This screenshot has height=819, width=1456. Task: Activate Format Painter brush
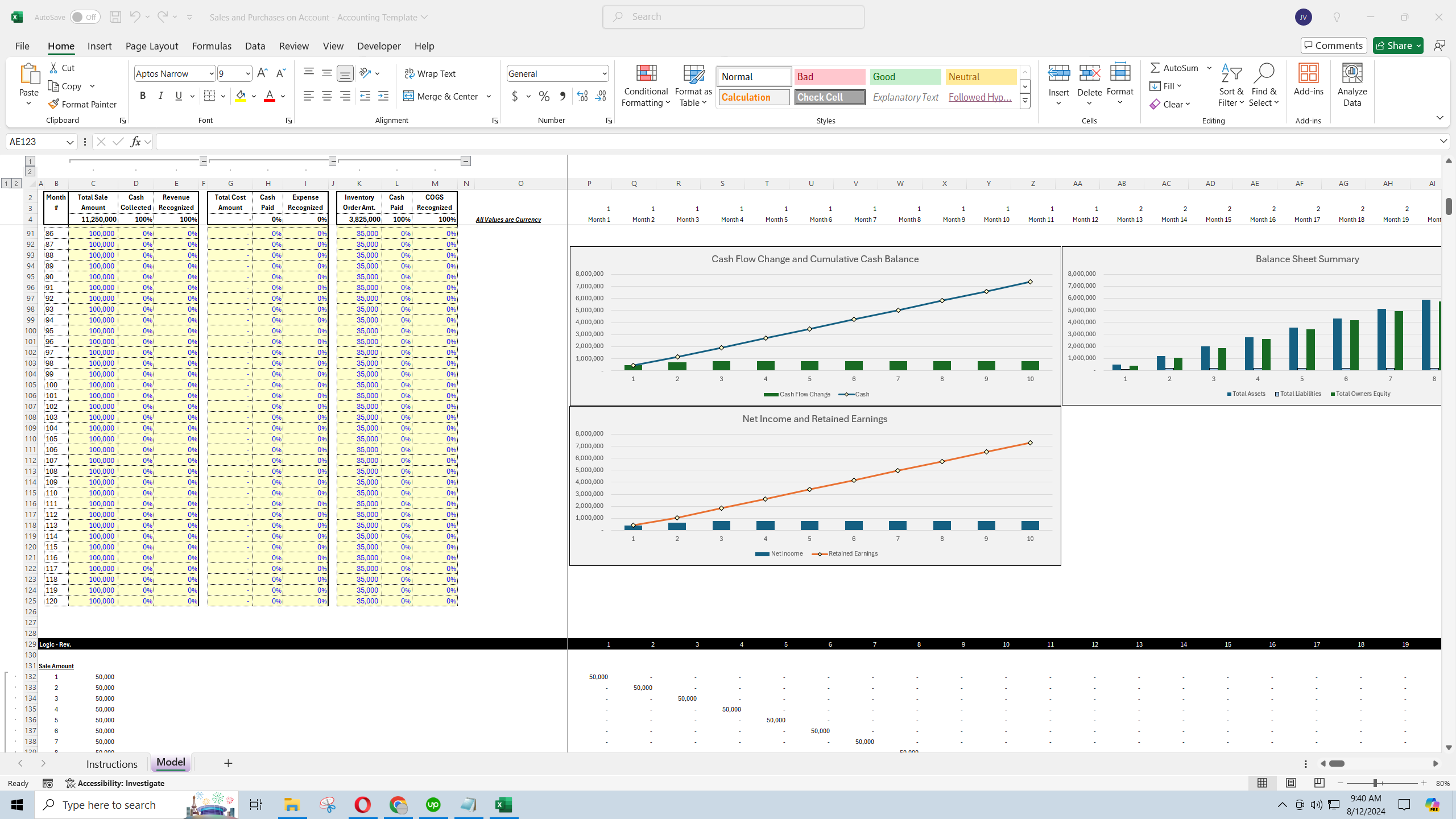click(82, 104)
